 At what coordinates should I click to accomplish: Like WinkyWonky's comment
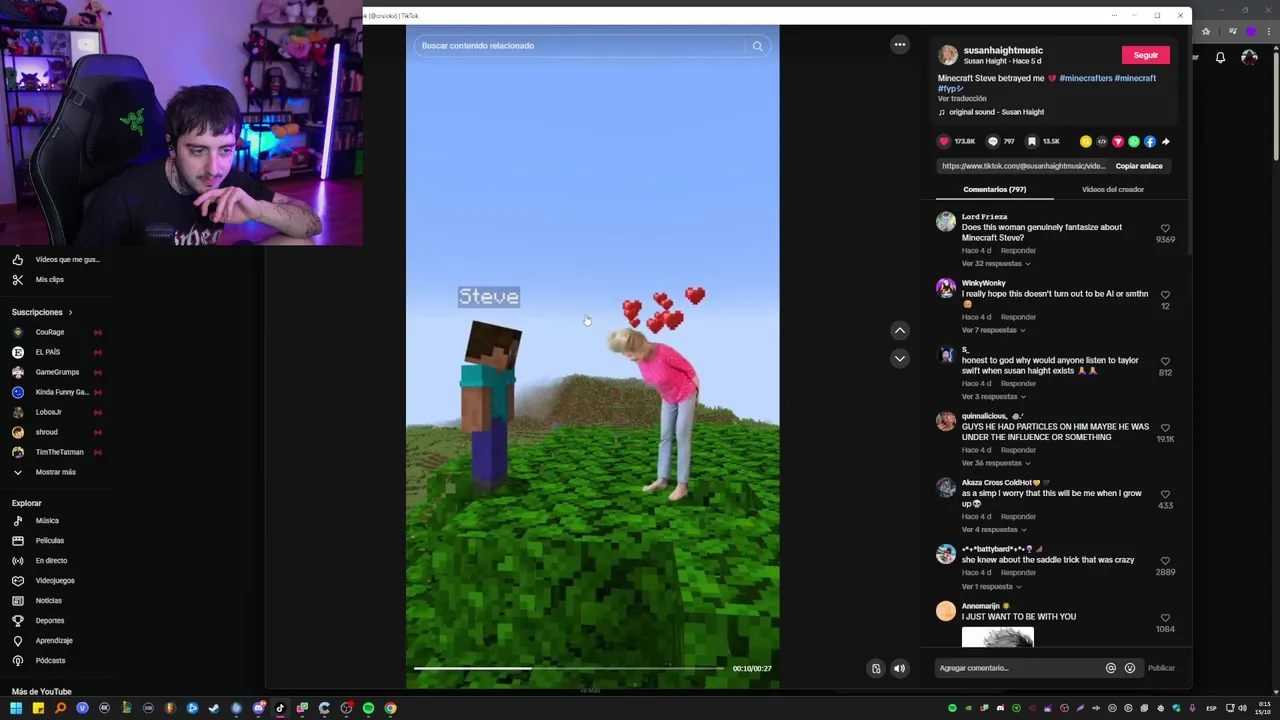pyautogui.click(x=1165, y=295)
